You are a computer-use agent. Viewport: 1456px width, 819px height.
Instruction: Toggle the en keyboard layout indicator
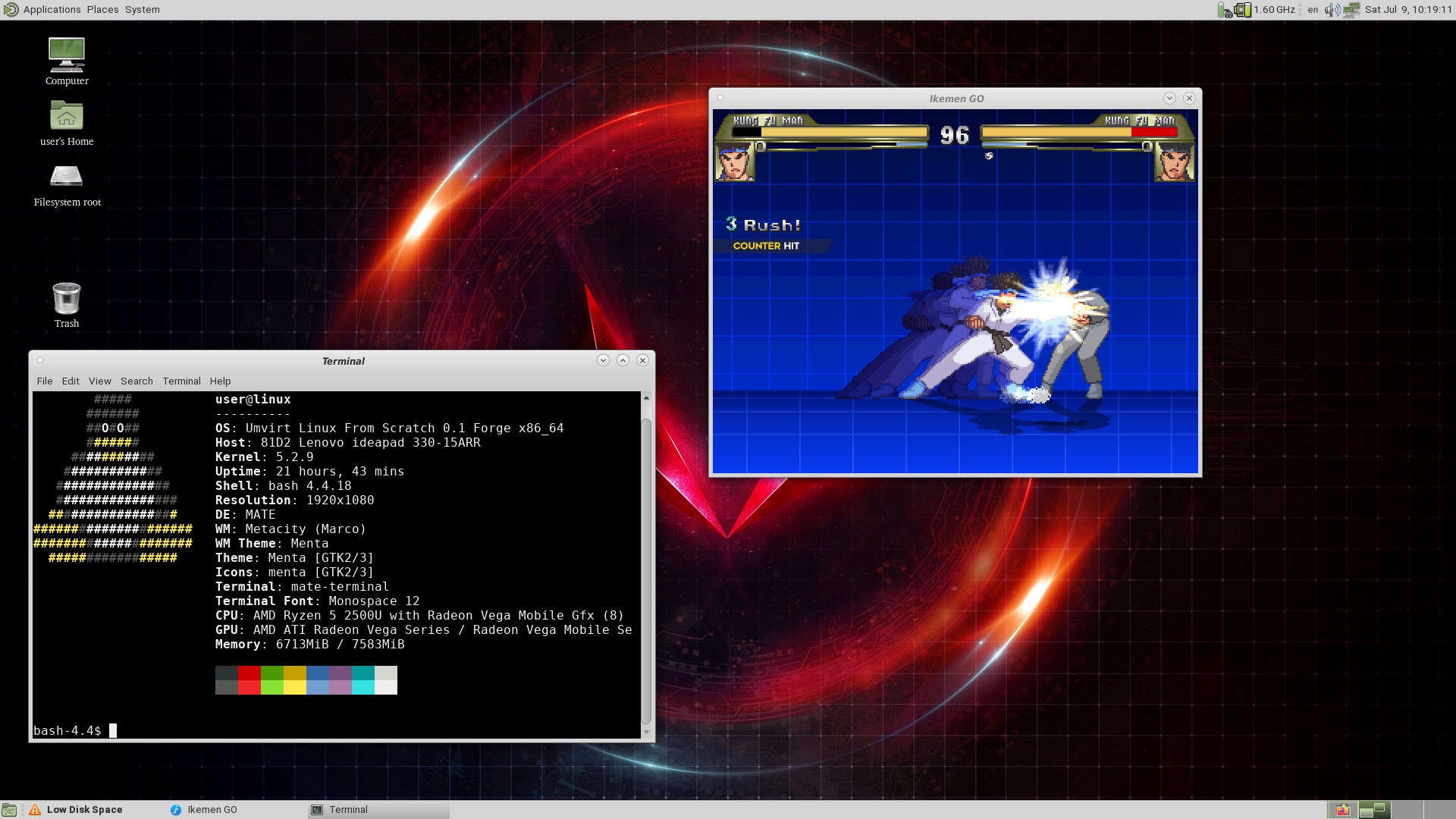point(1313,10)
